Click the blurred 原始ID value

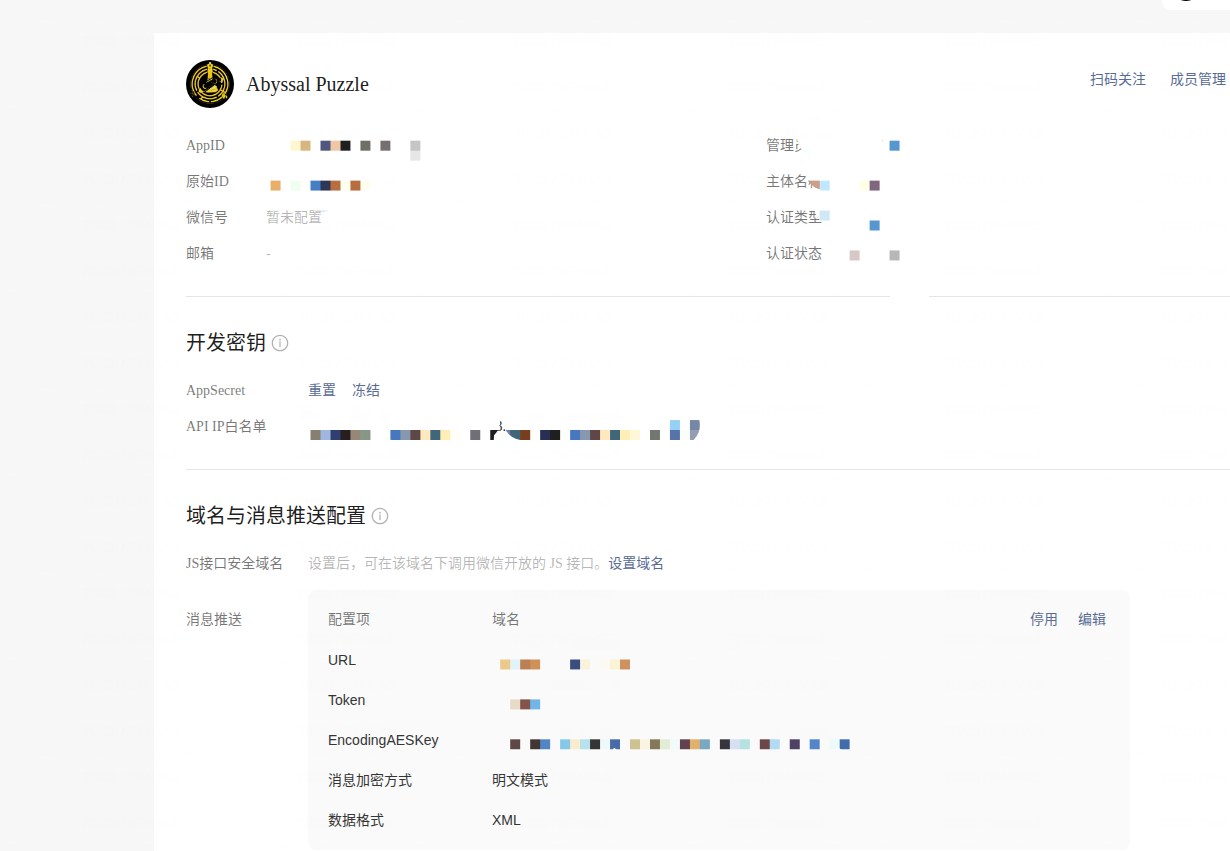320,185
